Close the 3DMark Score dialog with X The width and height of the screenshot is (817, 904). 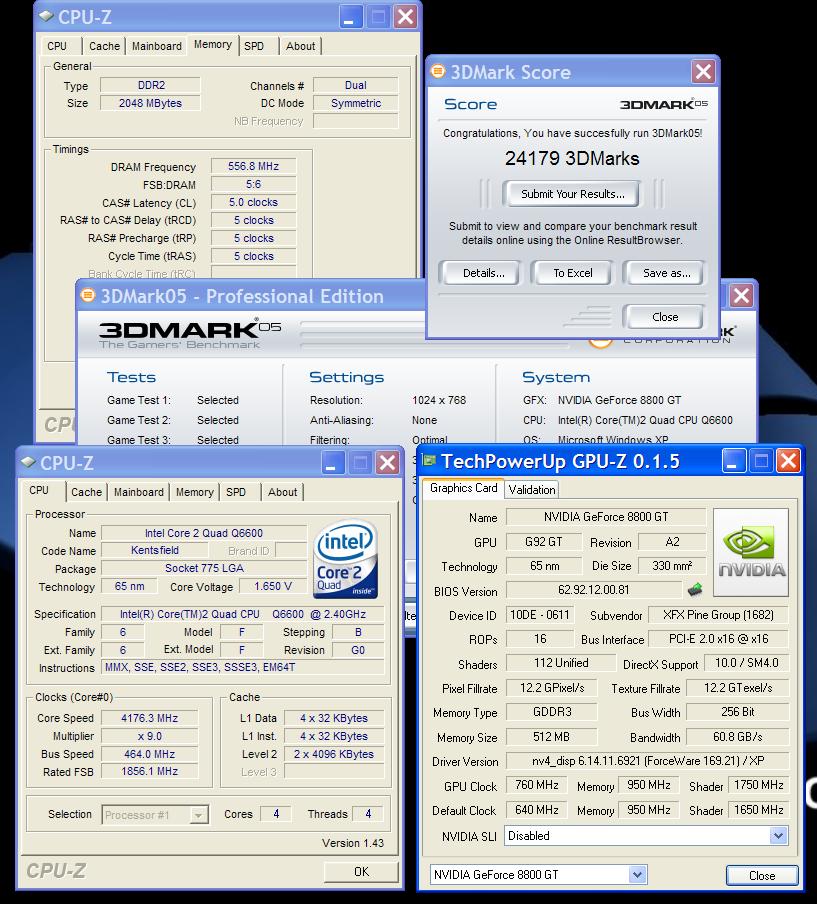pyautogui.click(x=703, y=72)
